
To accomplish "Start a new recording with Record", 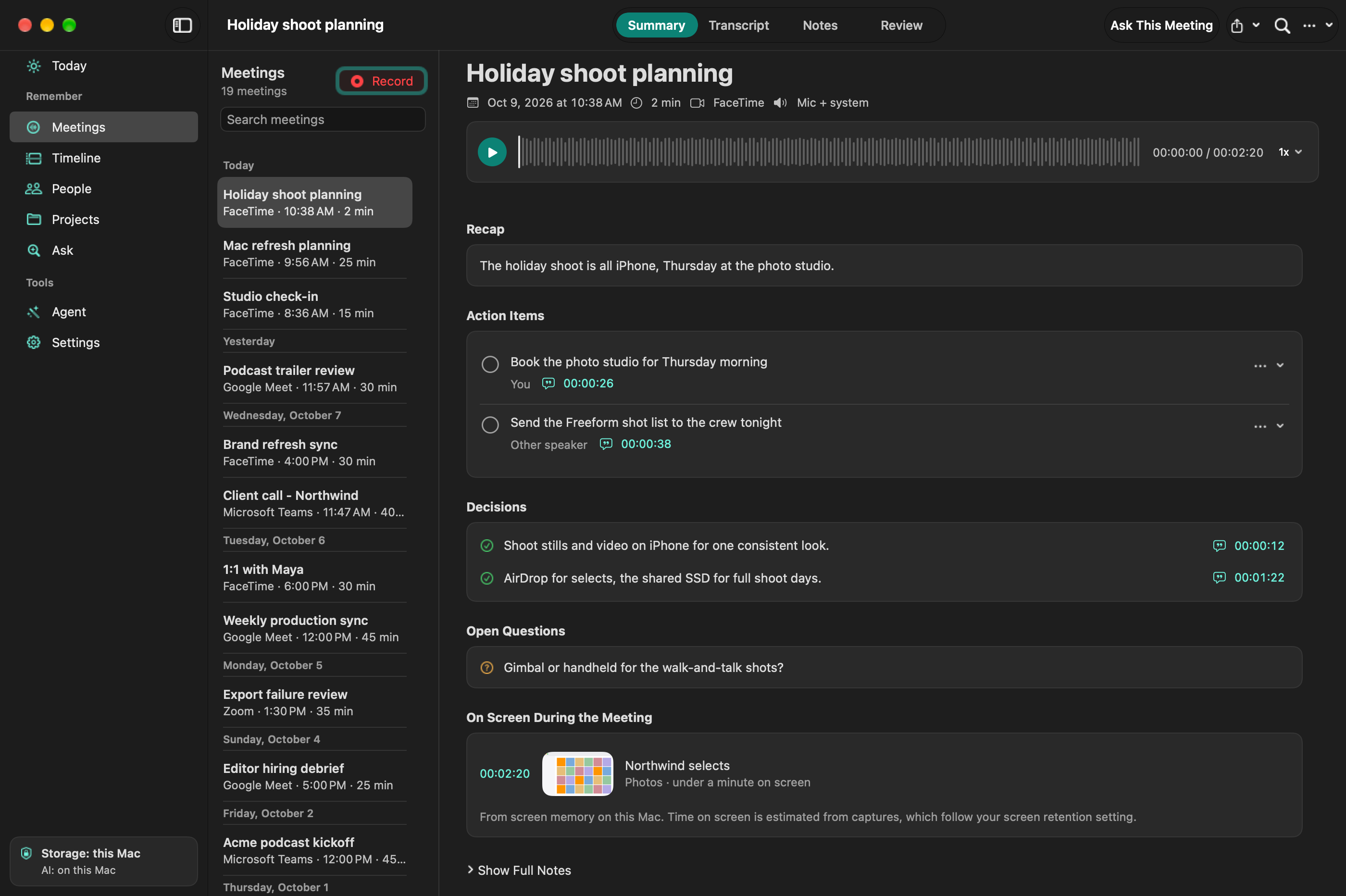I will (x=381, y=81).
